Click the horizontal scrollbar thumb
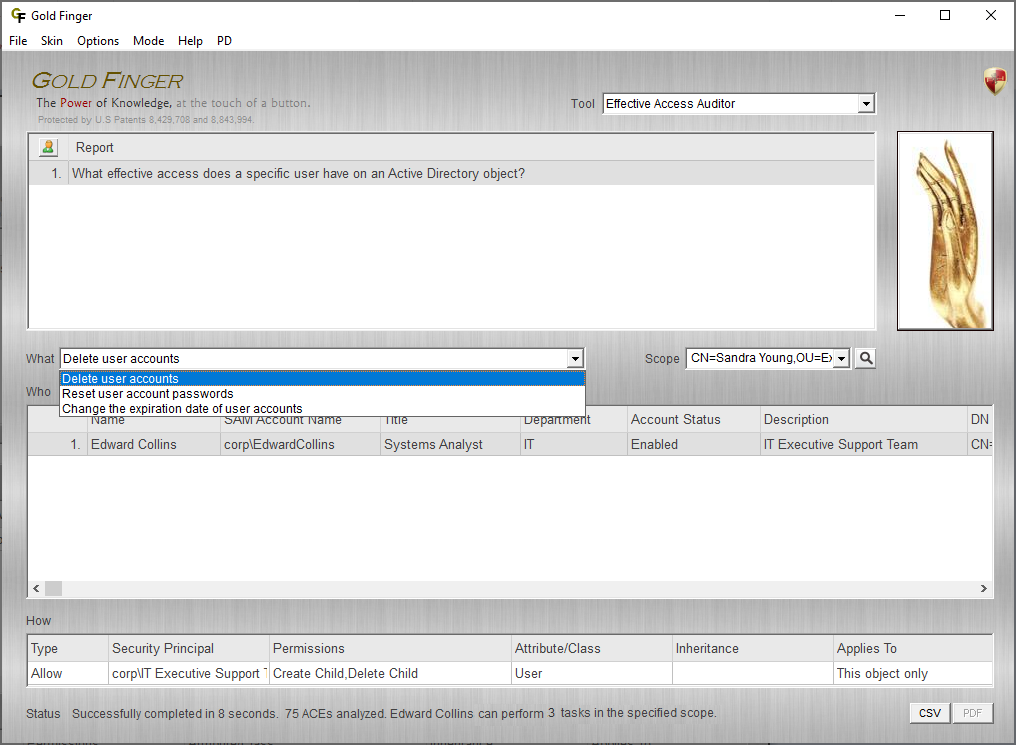 pyautogui.click(x=53, y=588)
